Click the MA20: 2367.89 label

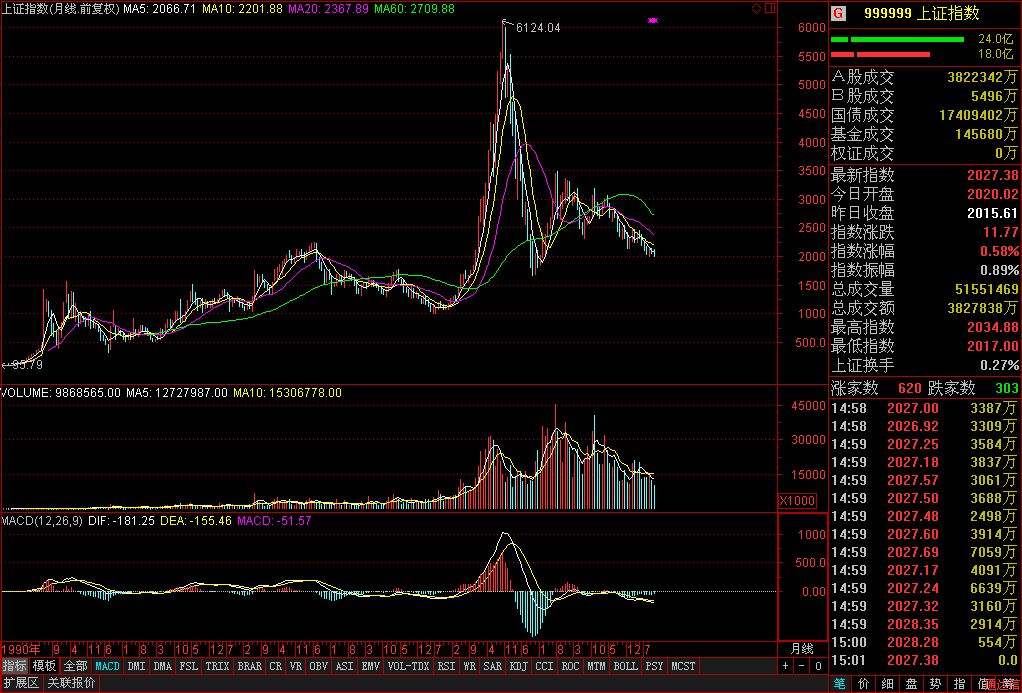328,9
